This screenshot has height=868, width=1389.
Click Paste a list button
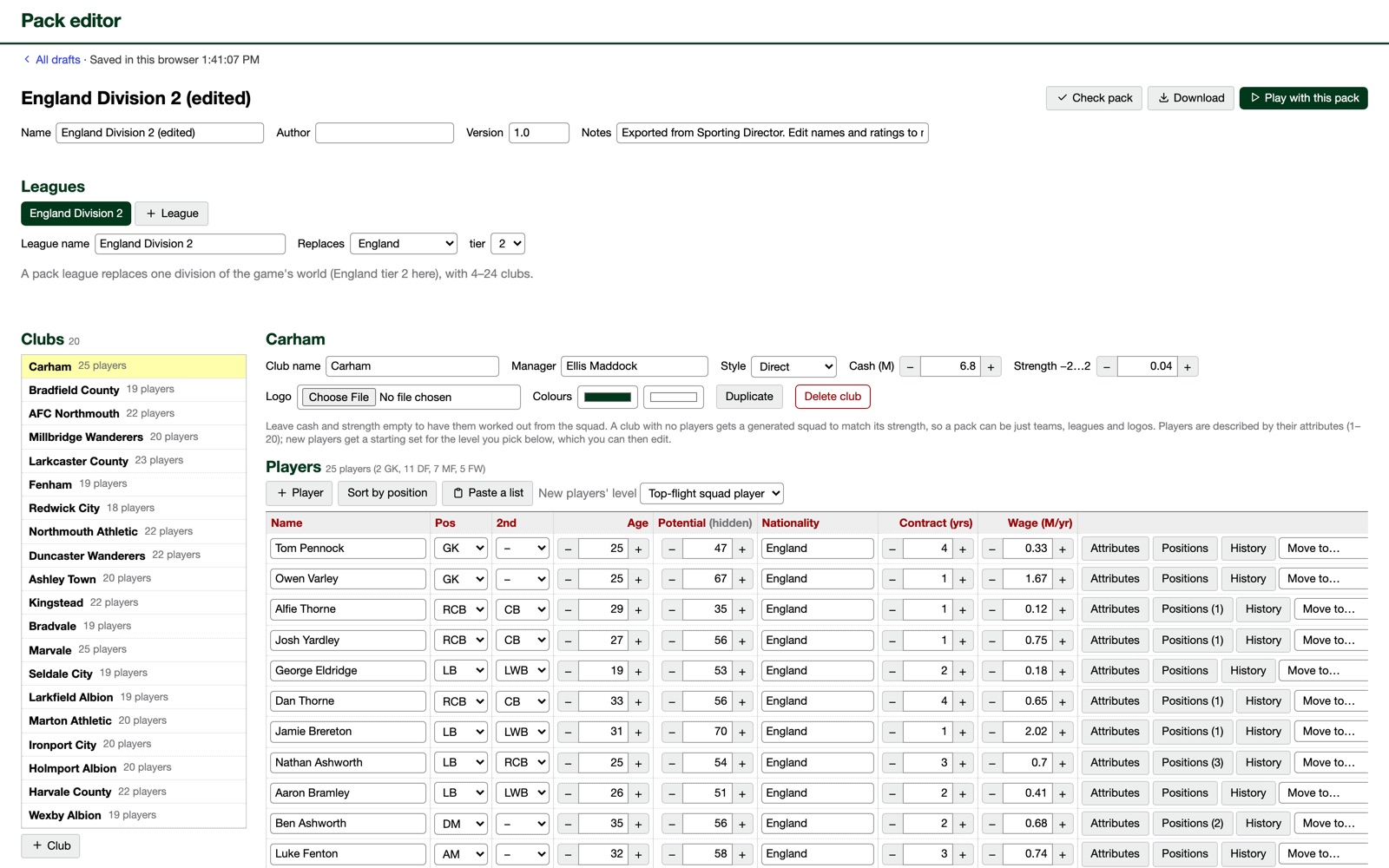(x=487, y=493)
